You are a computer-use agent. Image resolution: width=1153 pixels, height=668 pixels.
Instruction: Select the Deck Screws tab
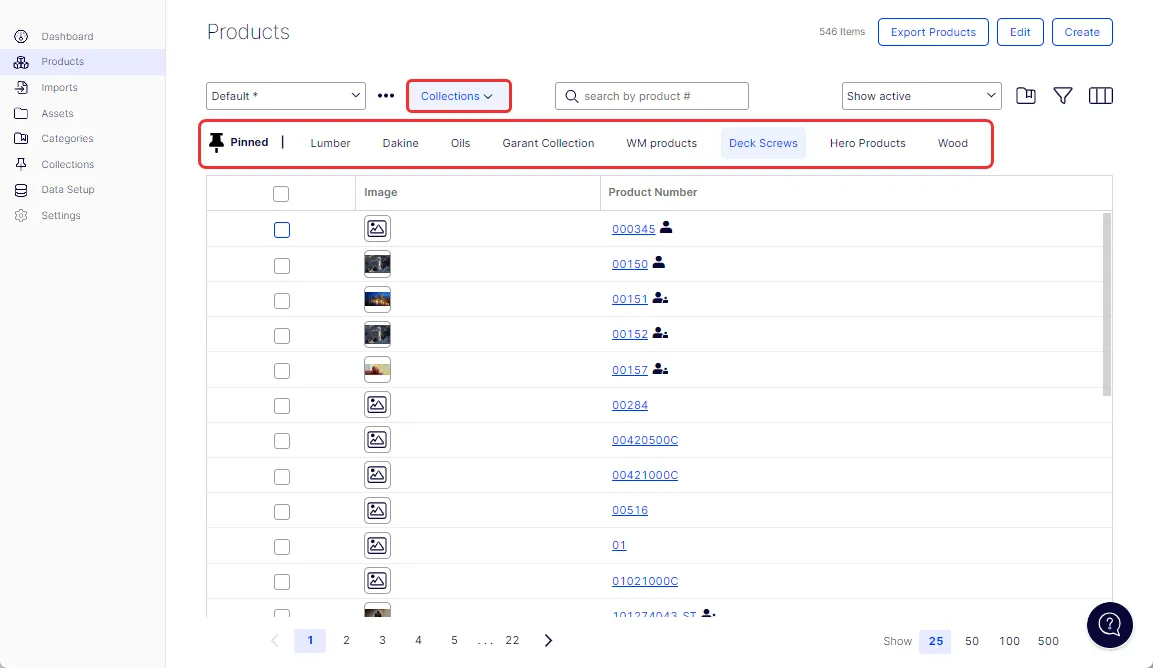click(763, 143)
